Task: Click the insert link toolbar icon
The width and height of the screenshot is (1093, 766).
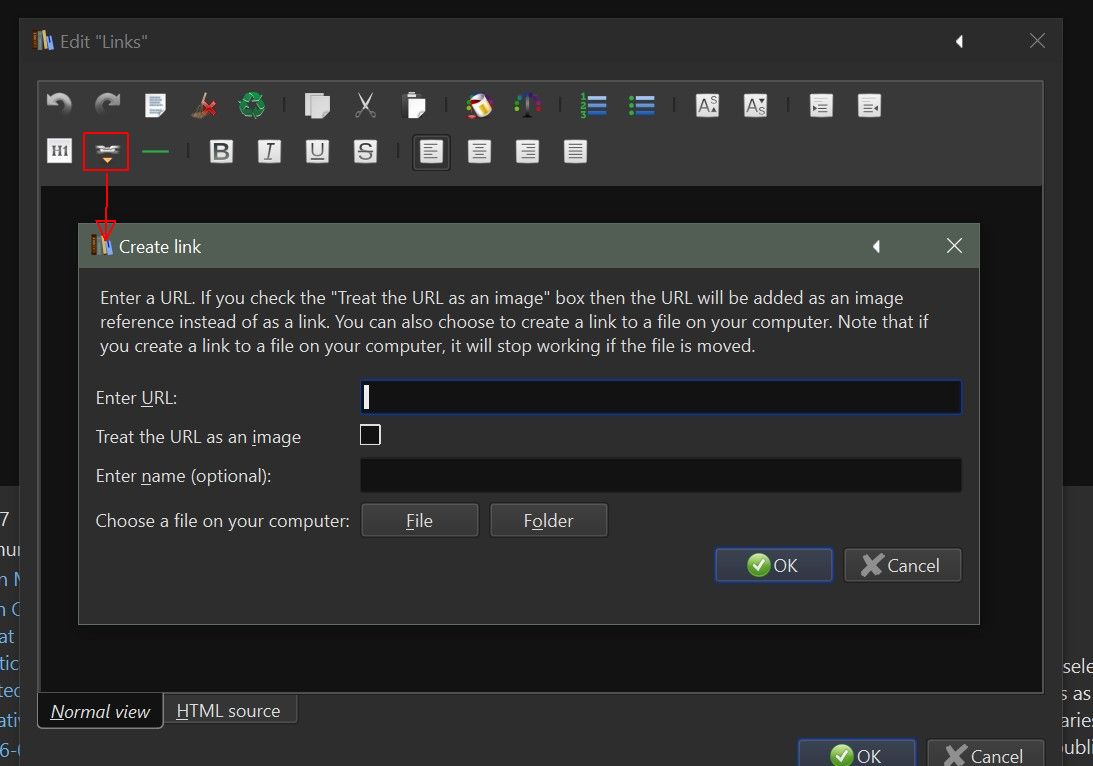Action: click(107, 151)
